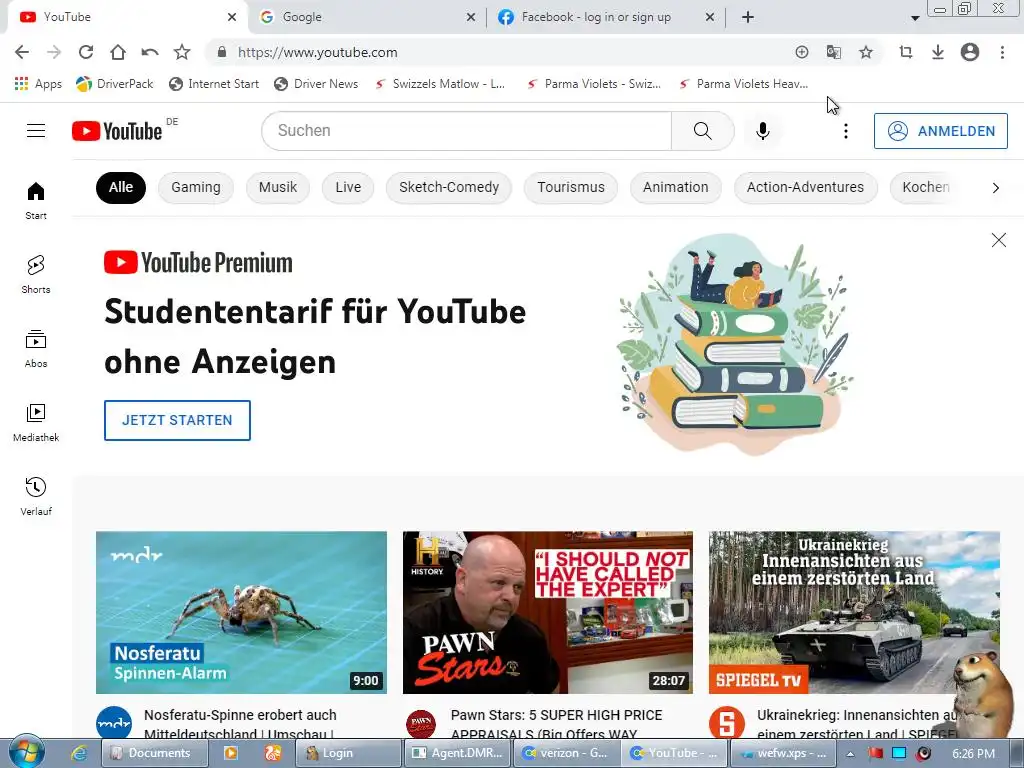Go forward with the browser forward arrow
The height and width of the screenshot is (768, 1024).
coord(54,52)
